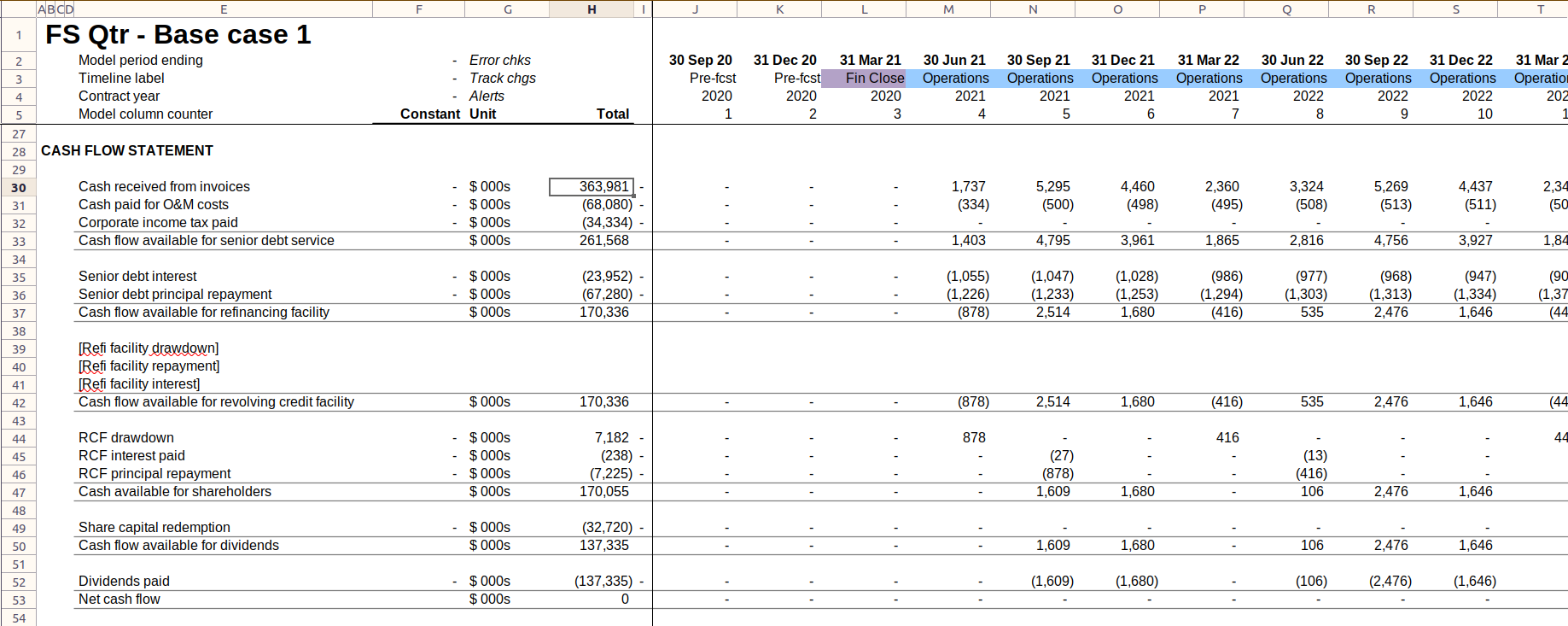The image size is (1568, 626).
Task: Click the 'CASH FLOW STATEMENT' heading cell
Action: [127, 151]
